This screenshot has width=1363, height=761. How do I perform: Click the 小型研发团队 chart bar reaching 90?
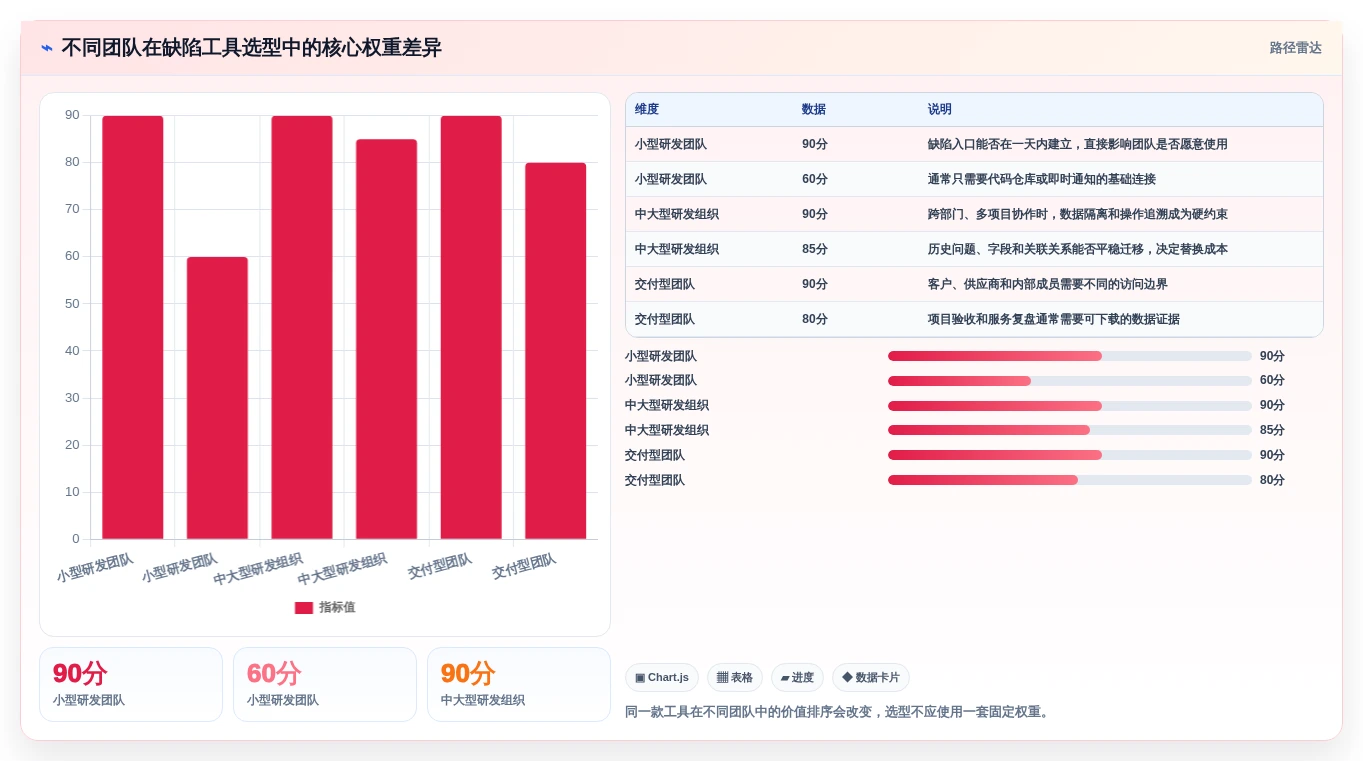click(133, 327)
